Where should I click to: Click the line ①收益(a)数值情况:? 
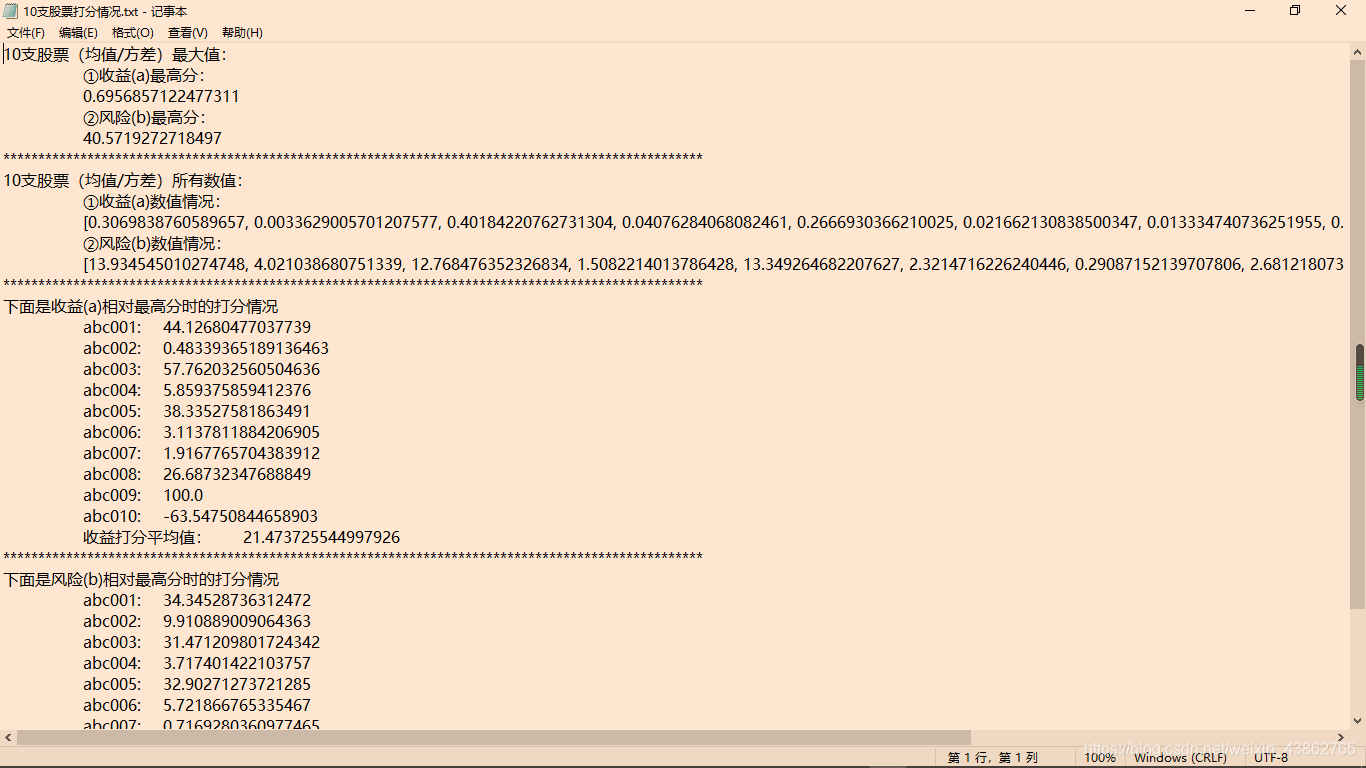coord(152,202)
